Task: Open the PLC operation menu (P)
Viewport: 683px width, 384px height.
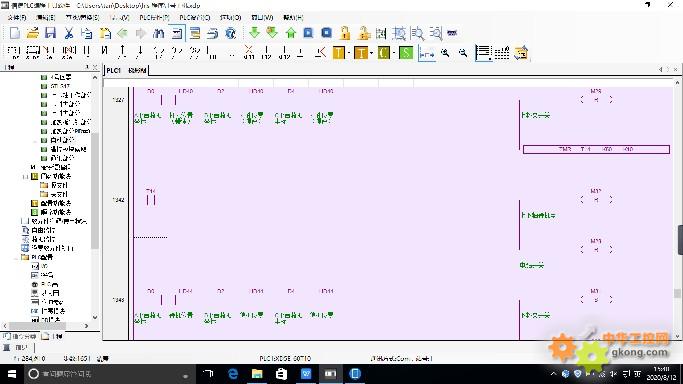Action: click(x=154, y=17)
